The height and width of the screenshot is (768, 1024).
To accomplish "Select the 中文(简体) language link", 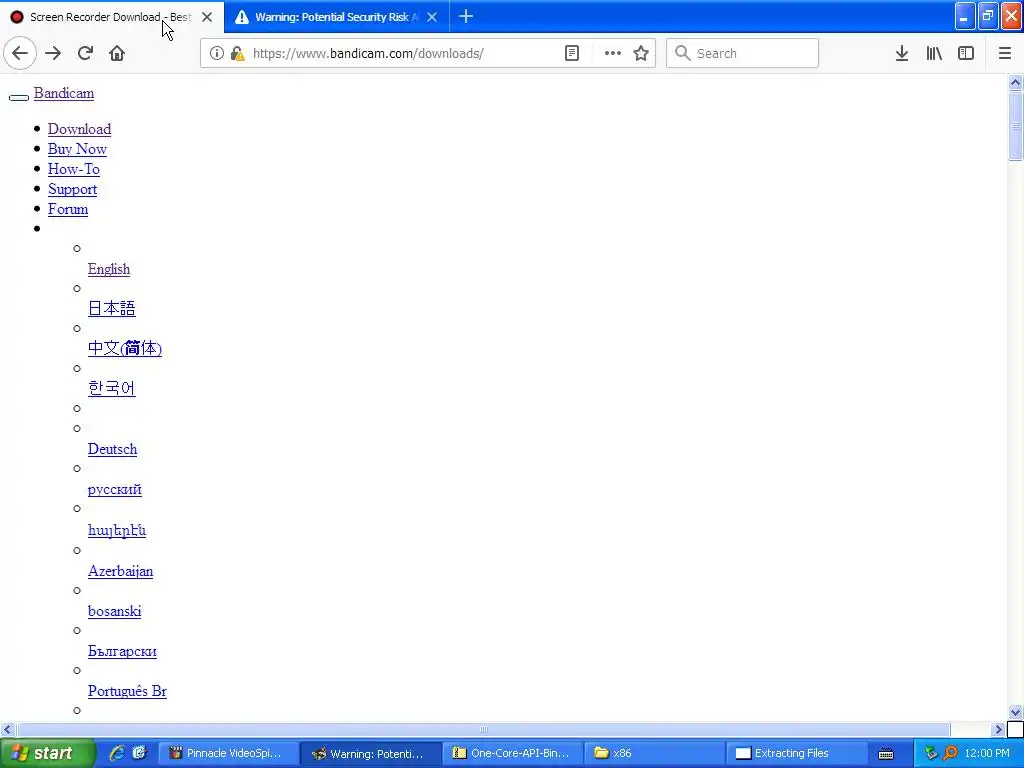I will point(125,348).
